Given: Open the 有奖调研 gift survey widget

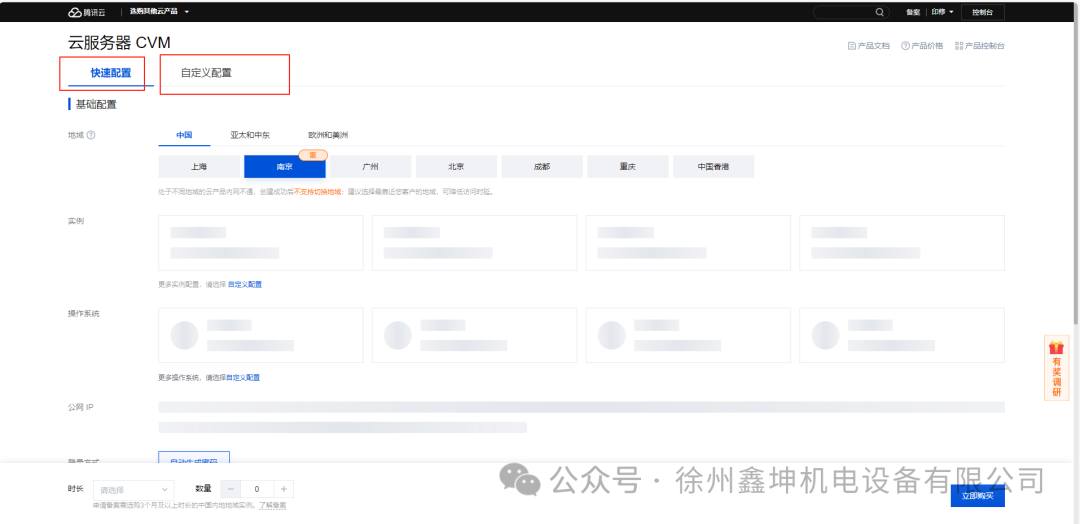Looking at the screenshot, I should pyautogui.click(x=1056, y=368).
